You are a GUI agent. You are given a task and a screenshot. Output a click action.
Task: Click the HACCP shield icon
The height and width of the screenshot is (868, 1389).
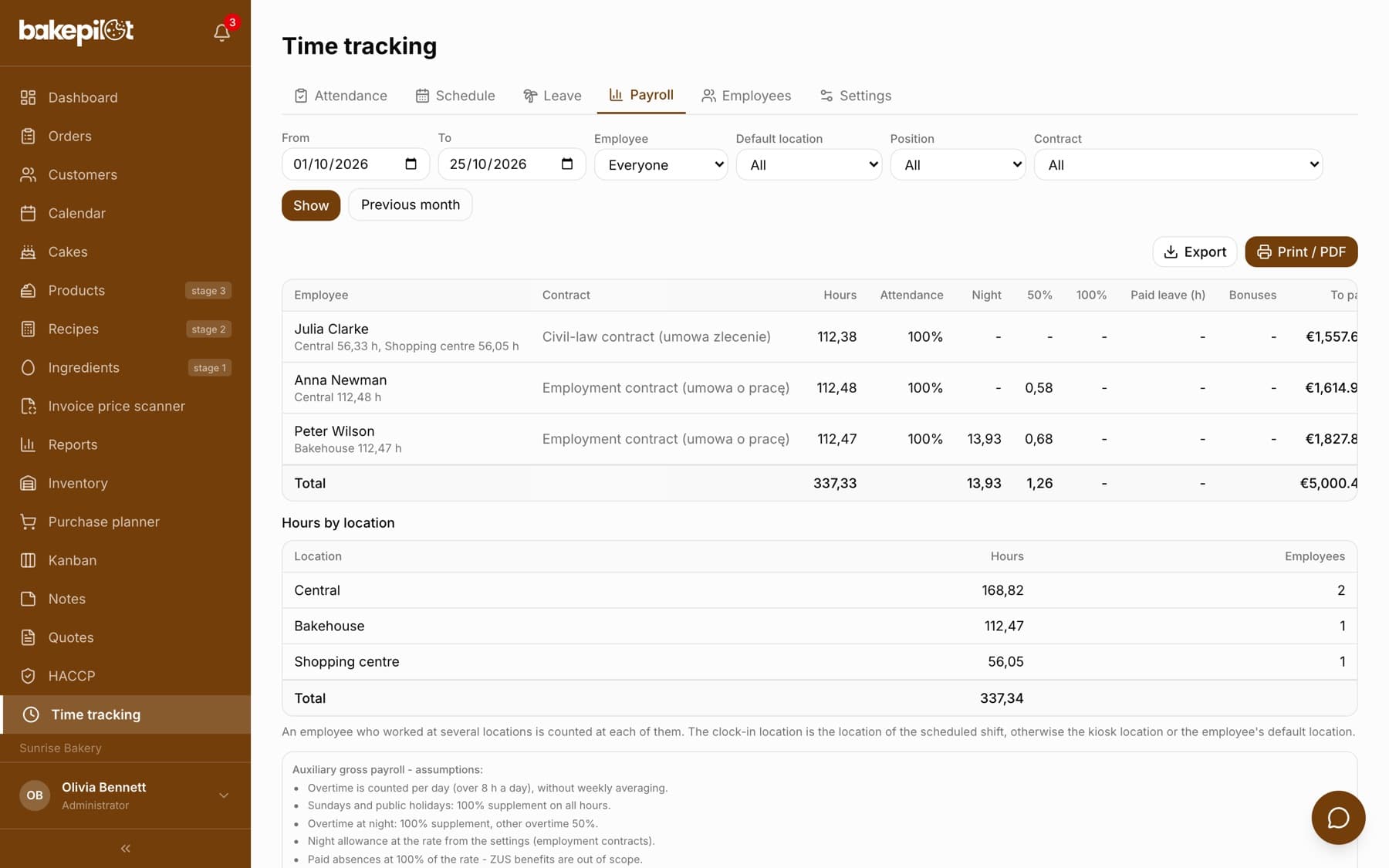point(28,676)
